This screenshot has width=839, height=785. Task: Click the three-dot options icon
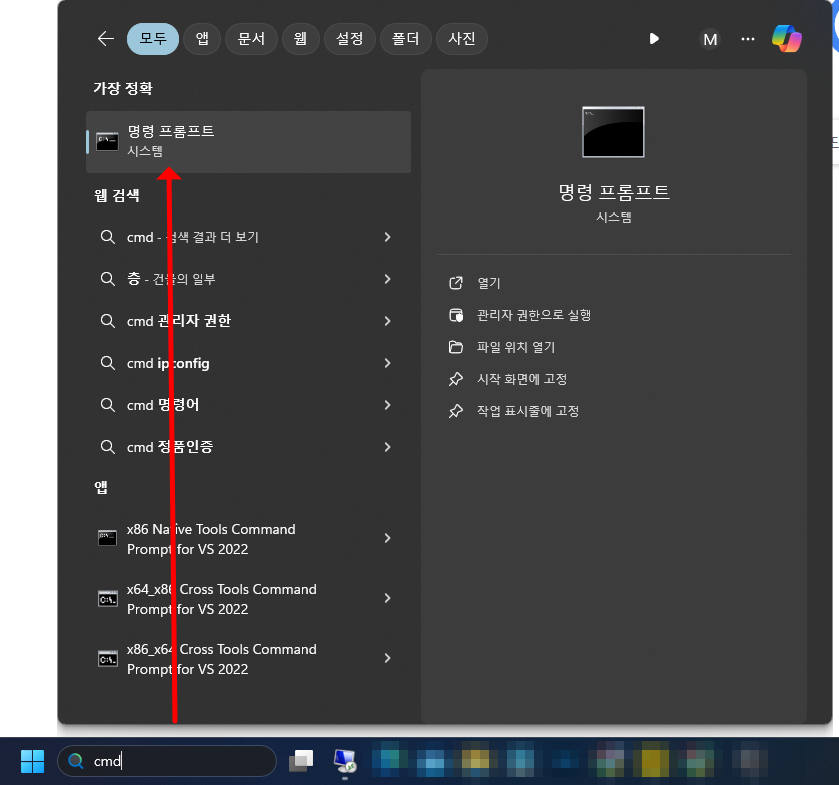click(x=747, y=38)
